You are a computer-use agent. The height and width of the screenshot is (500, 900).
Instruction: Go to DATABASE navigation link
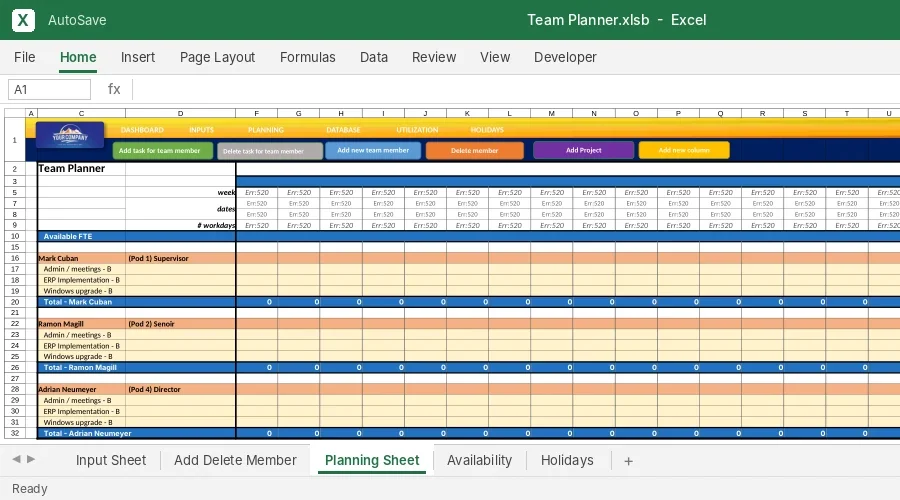point(343,130)
